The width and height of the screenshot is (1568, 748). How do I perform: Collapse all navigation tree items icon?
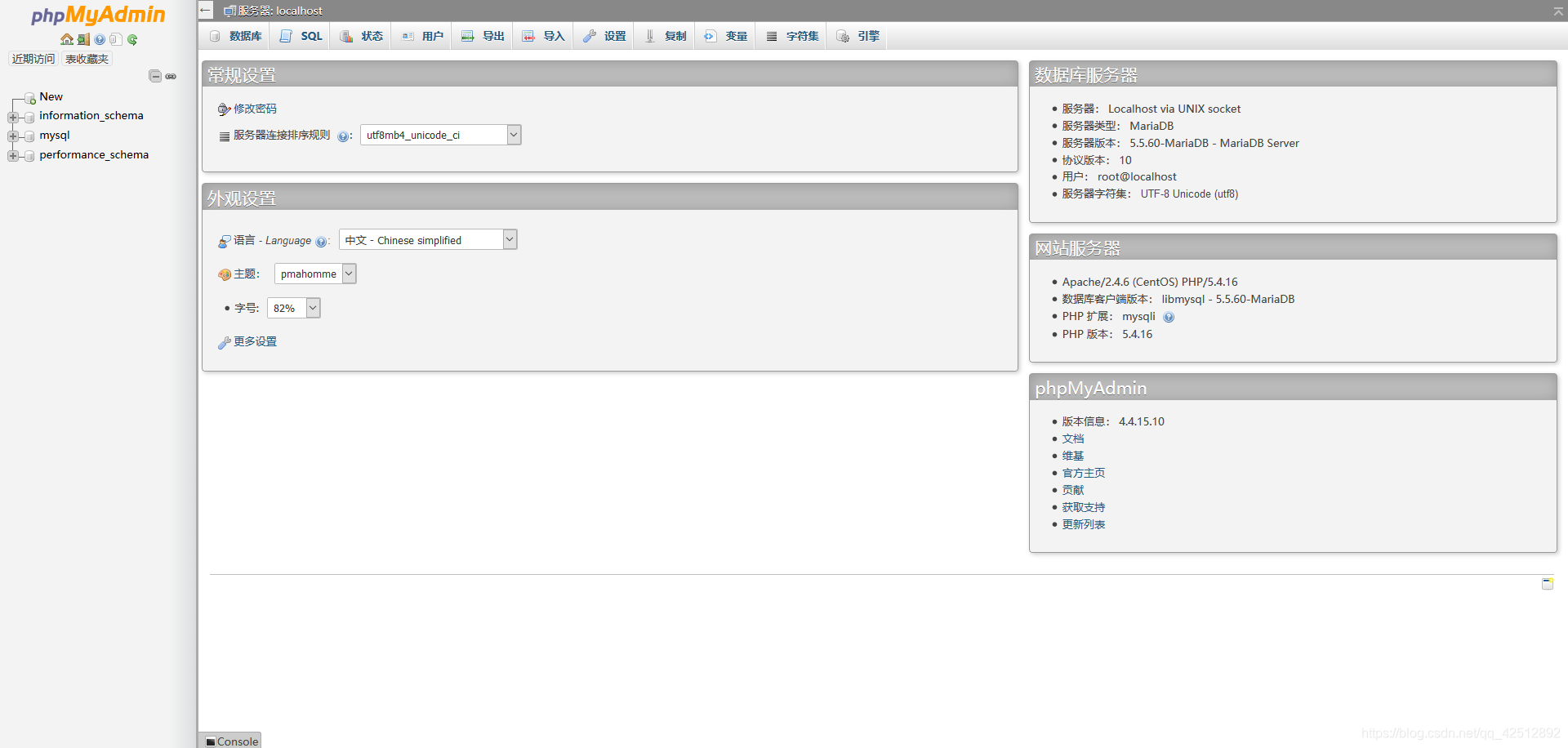(155, 76)
